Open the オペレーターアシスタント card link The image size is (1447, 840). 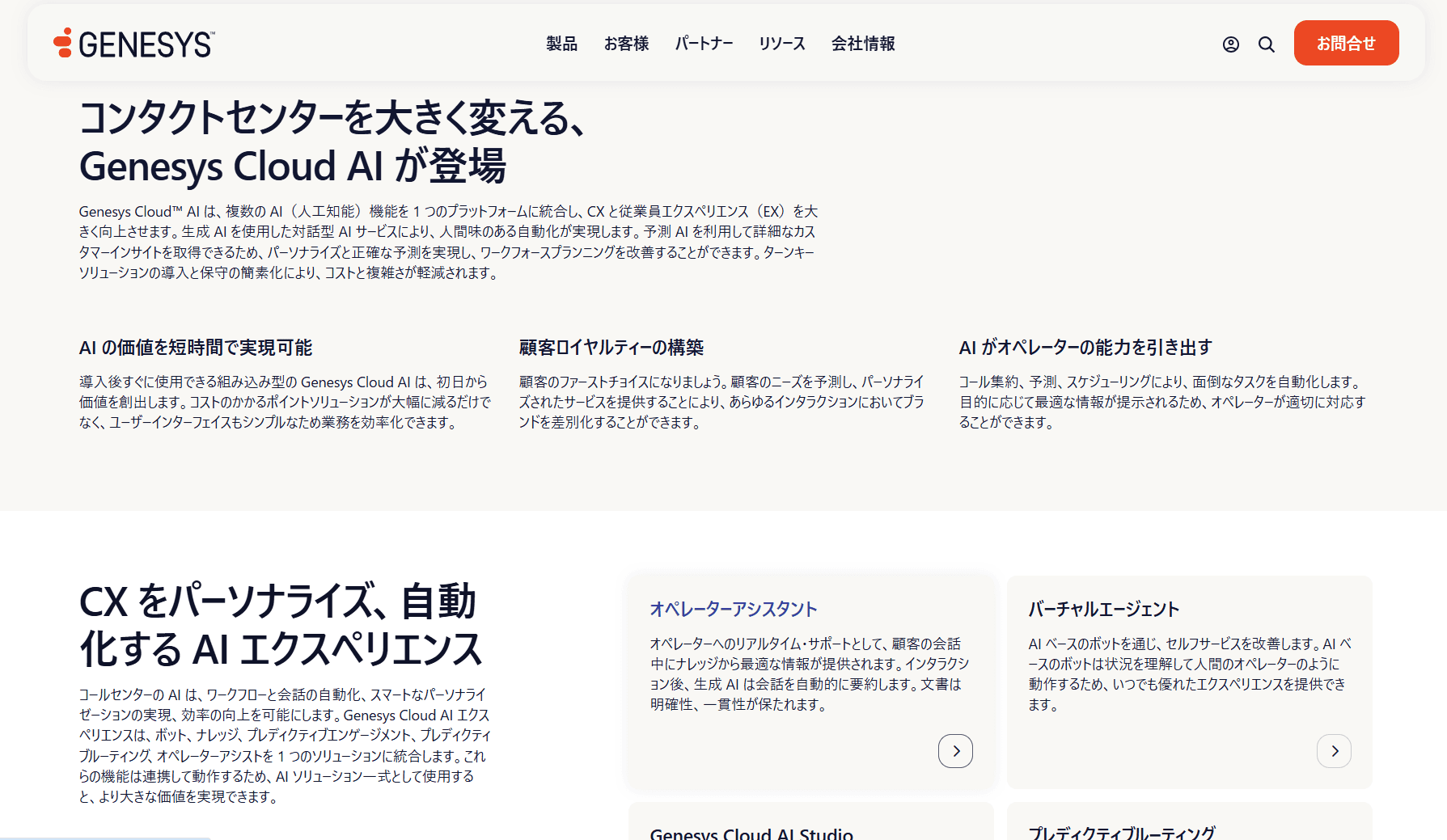pos(733,609)
